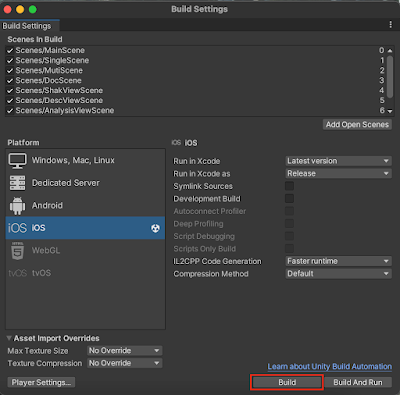Open Learn about Unity Build Automation link

(330, 367)
